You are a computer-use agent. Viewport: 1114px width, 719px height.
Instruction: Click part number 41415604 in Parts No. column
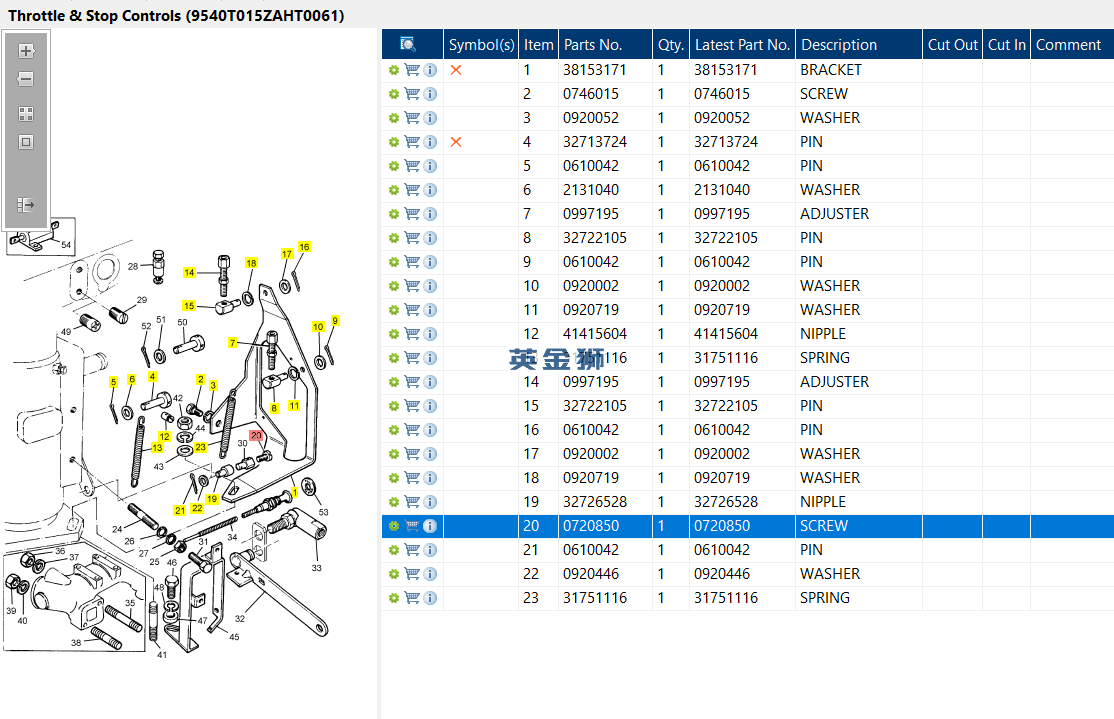(x=595, y=334)
